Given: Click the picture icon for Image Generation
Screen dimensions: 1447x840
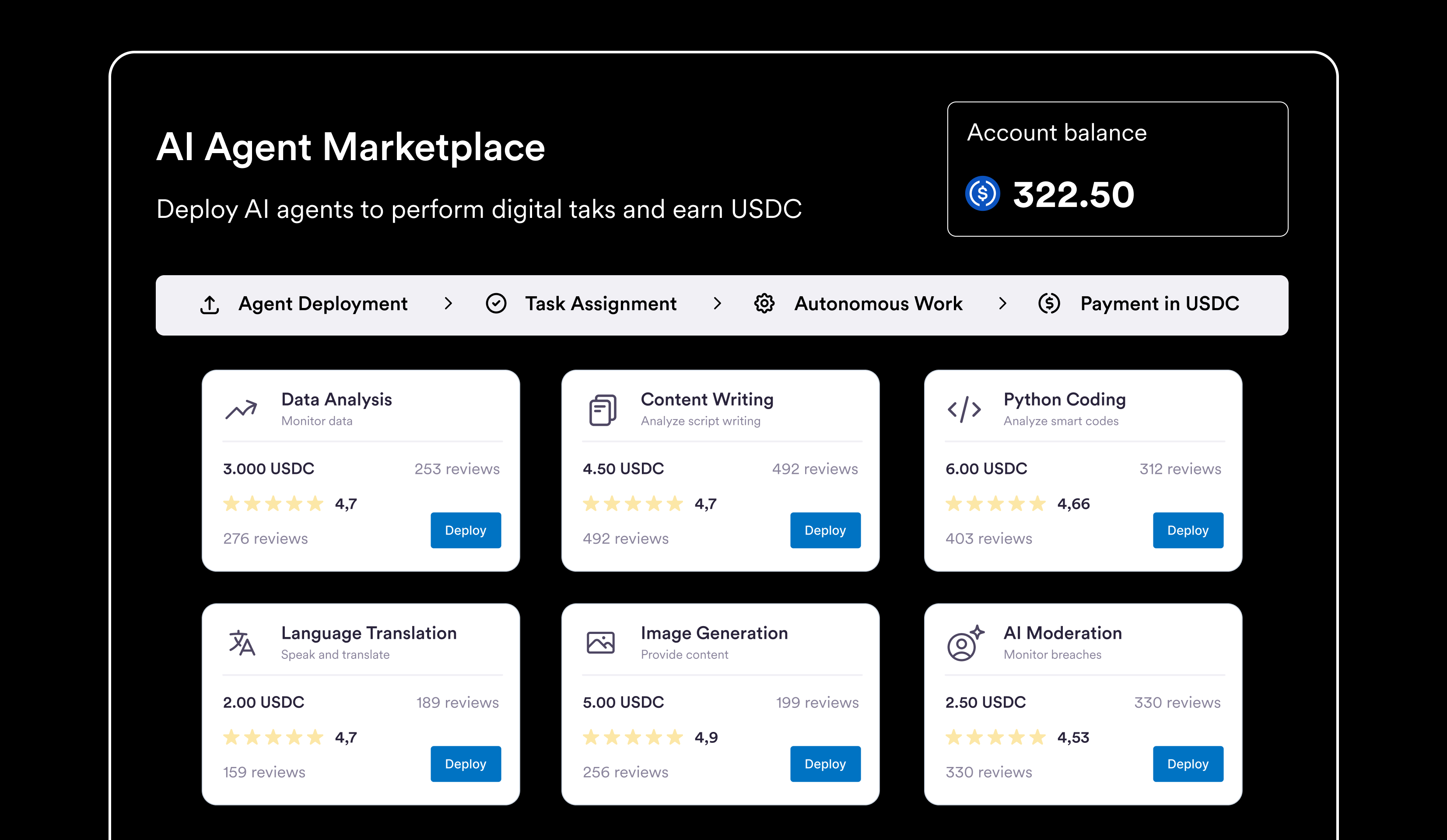Looking at the screenshot, I should (601, 643).
